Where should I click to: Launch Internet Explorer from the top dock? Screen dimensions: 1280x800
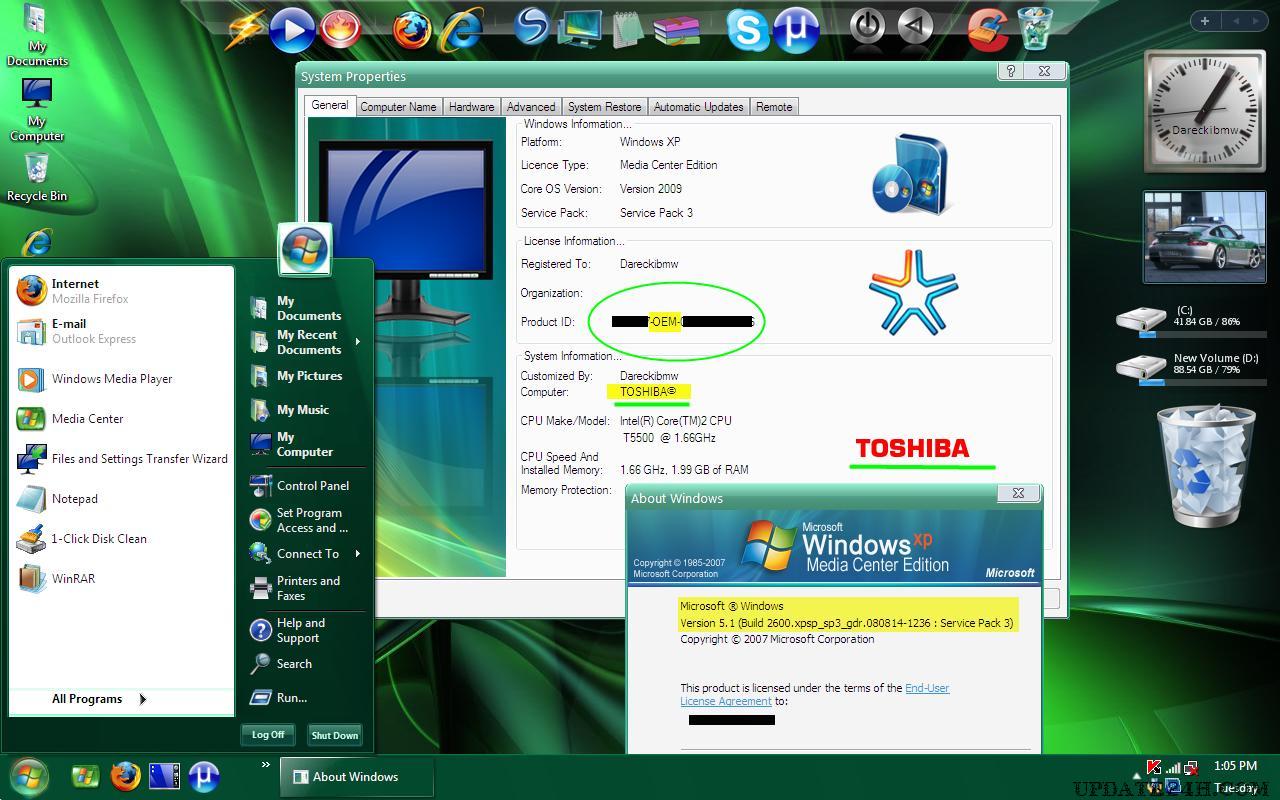[x=462, y=30]
